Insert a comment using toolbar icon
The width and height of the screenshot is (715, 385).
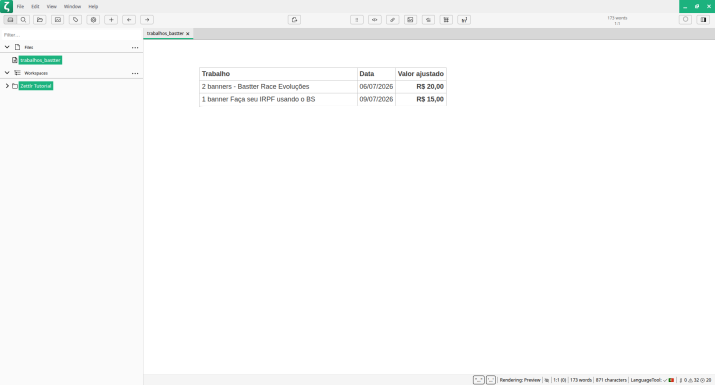[428, 20]
